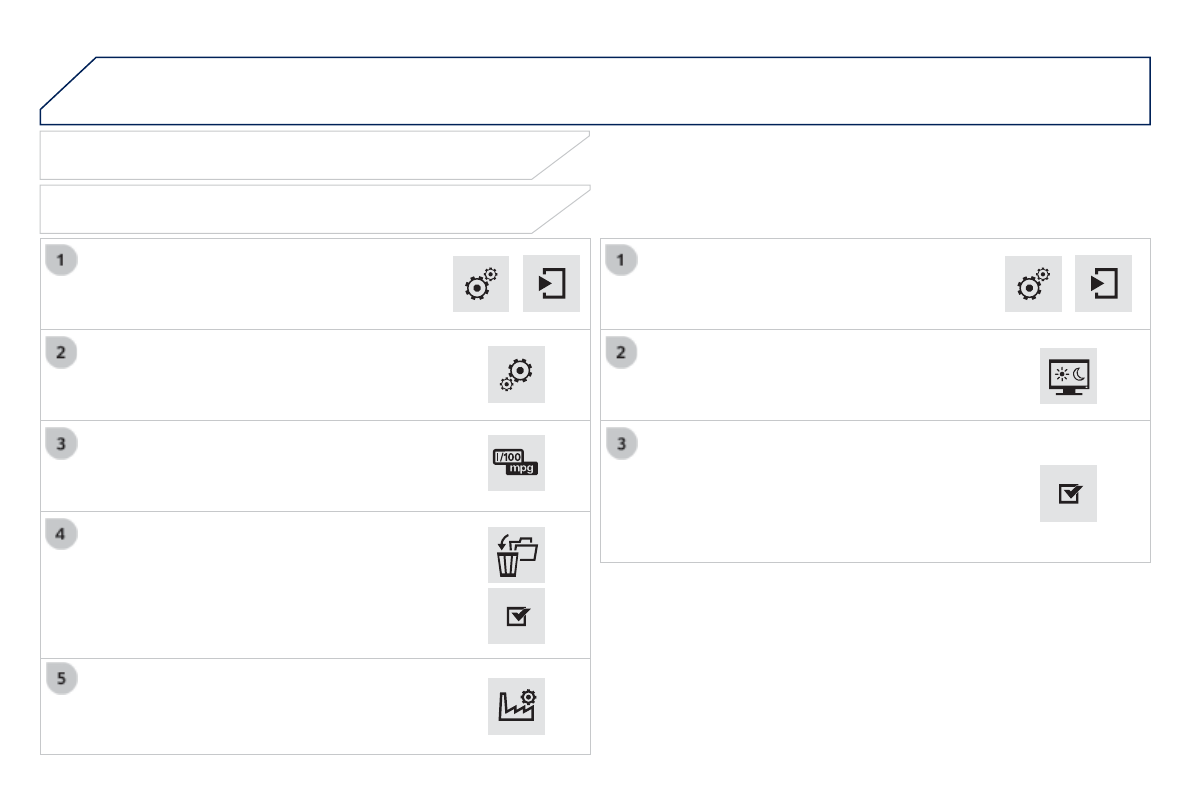Screen dimensions: 1191x794
Task: Open the system configuration double-gear icon
Action: coord(516,375)
